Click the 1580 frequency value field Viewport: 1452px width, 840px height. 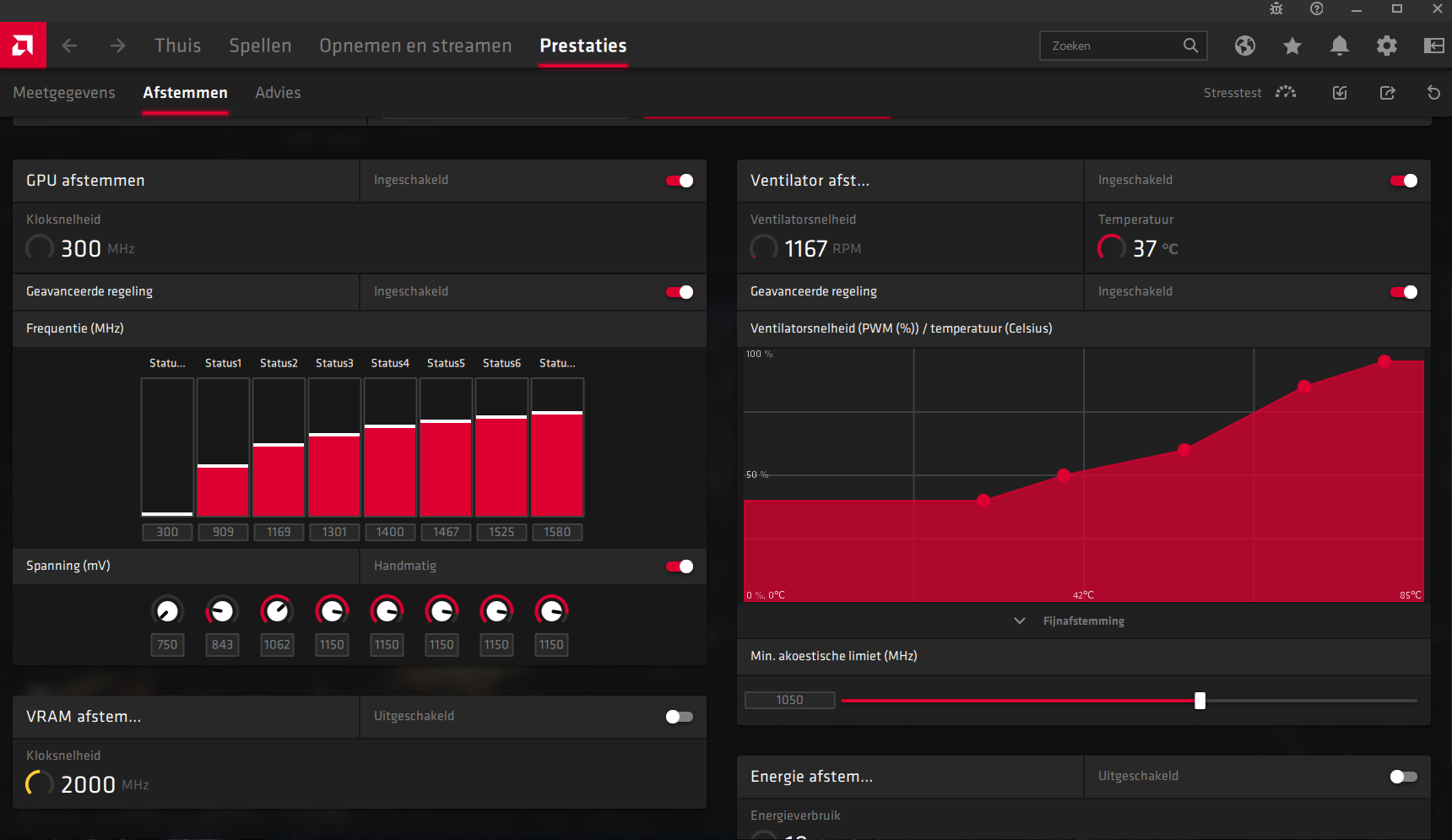[557, 532]
